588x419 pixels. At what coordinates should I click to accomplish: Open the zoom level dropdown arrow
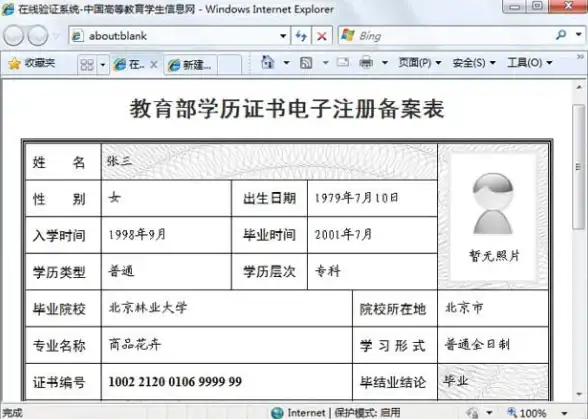564,413
